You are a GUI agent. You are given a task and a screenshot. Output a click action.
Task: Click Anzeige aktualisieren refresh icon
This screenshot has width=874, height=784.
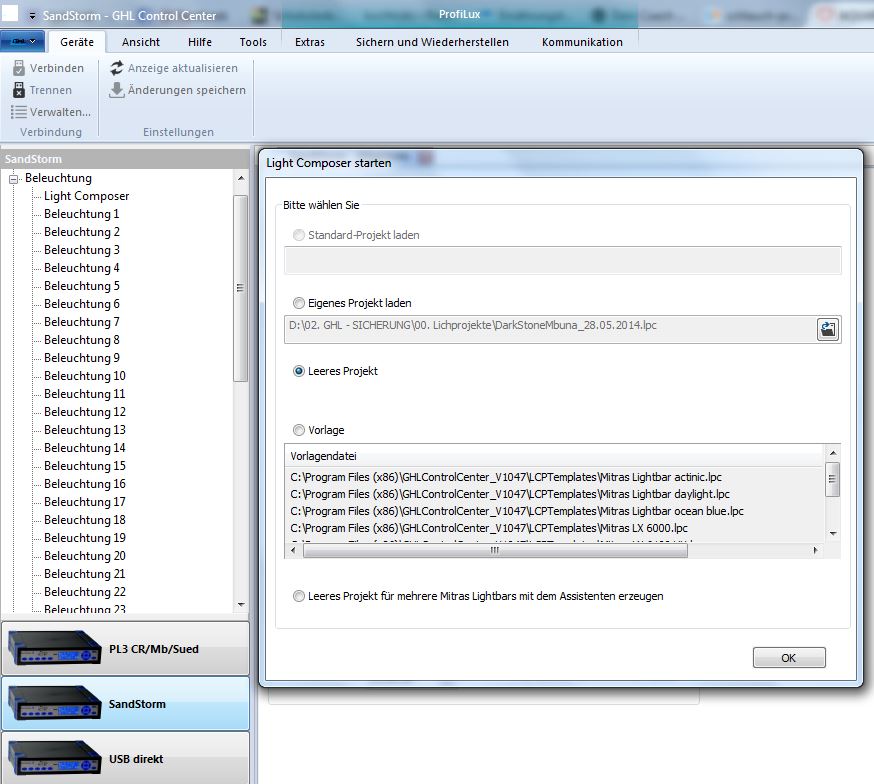point(117,68)
